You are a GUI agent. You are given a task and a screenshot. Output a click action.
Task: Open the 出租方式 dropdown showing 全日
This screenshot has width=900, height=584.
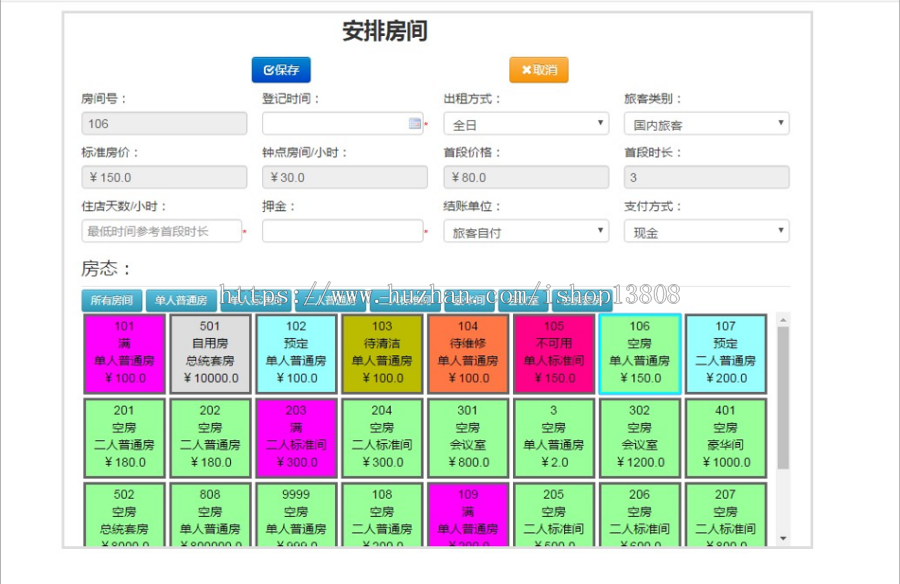[x=526, y=124]
